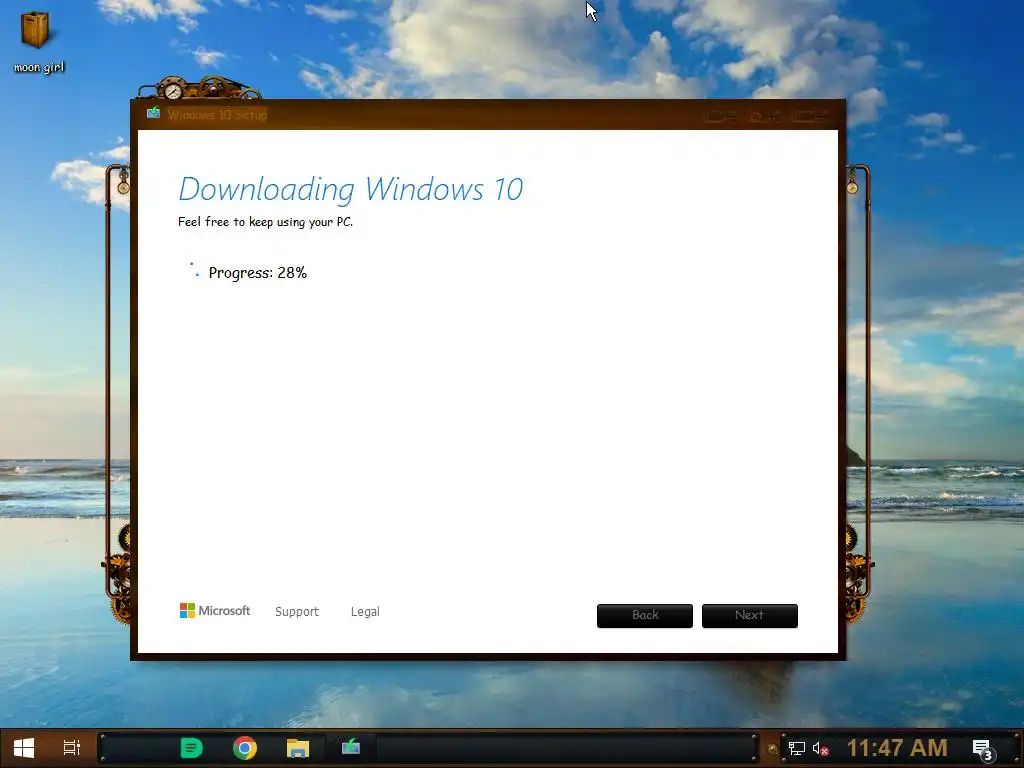Open the Support link
This screenshot has width=1024, height=768.
[296, 612]
